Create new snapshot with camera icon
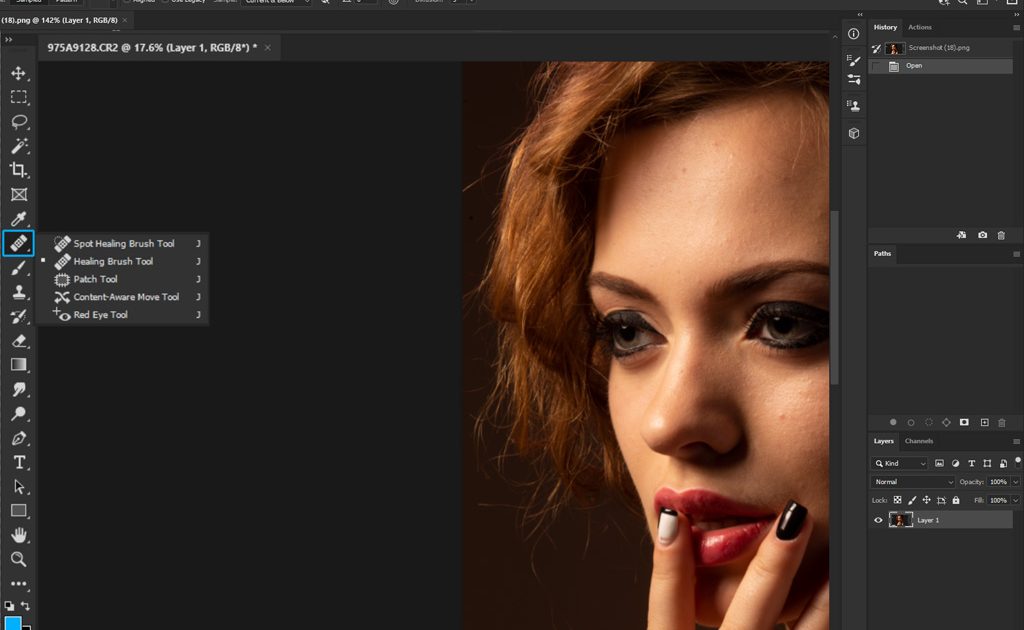This screenshot has height=630, width=1024. click(x=982, y=235)
